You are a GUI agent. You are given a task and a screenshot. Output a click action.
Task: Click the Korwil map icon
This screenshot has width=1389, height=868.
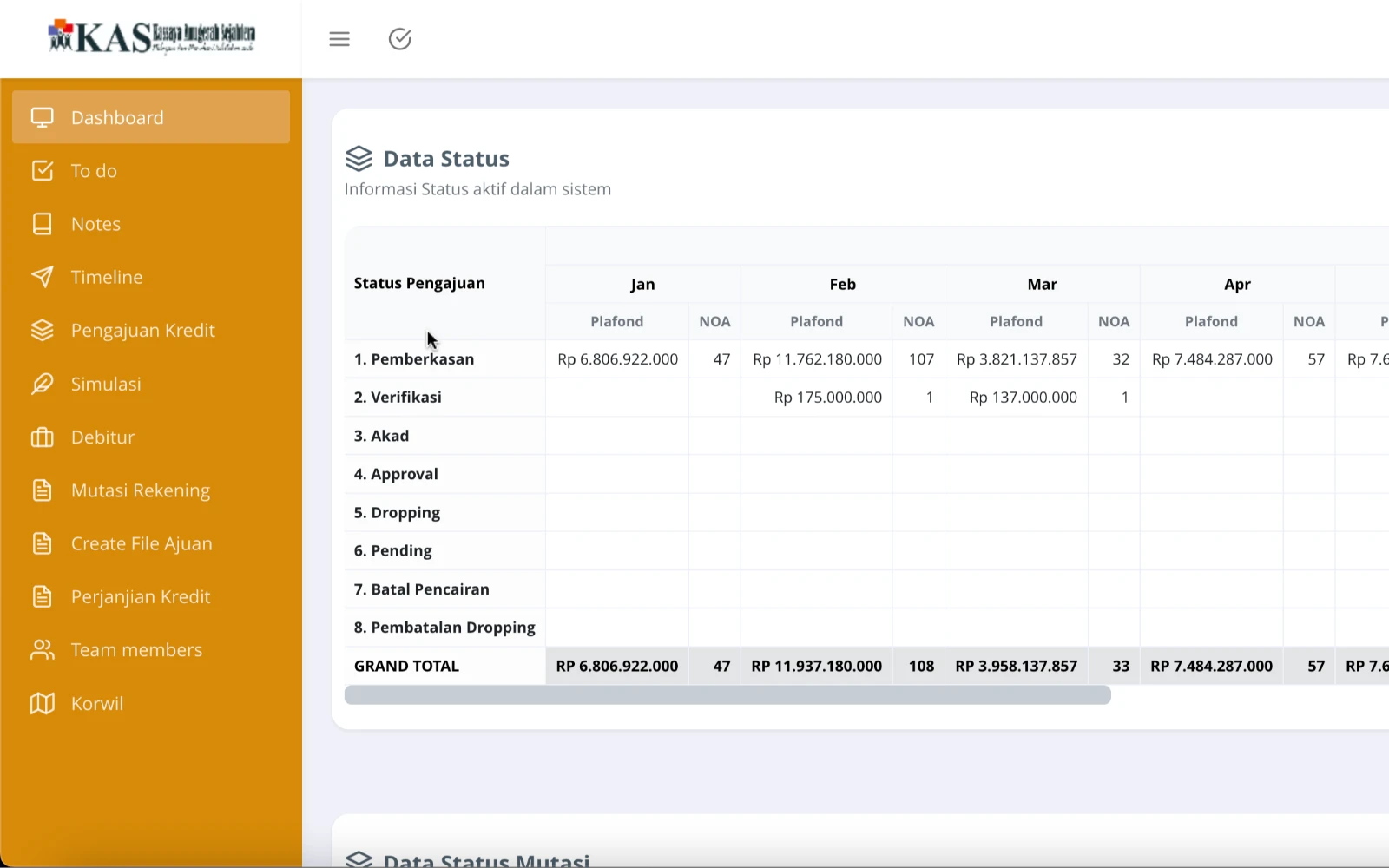(x=43, y=703)
